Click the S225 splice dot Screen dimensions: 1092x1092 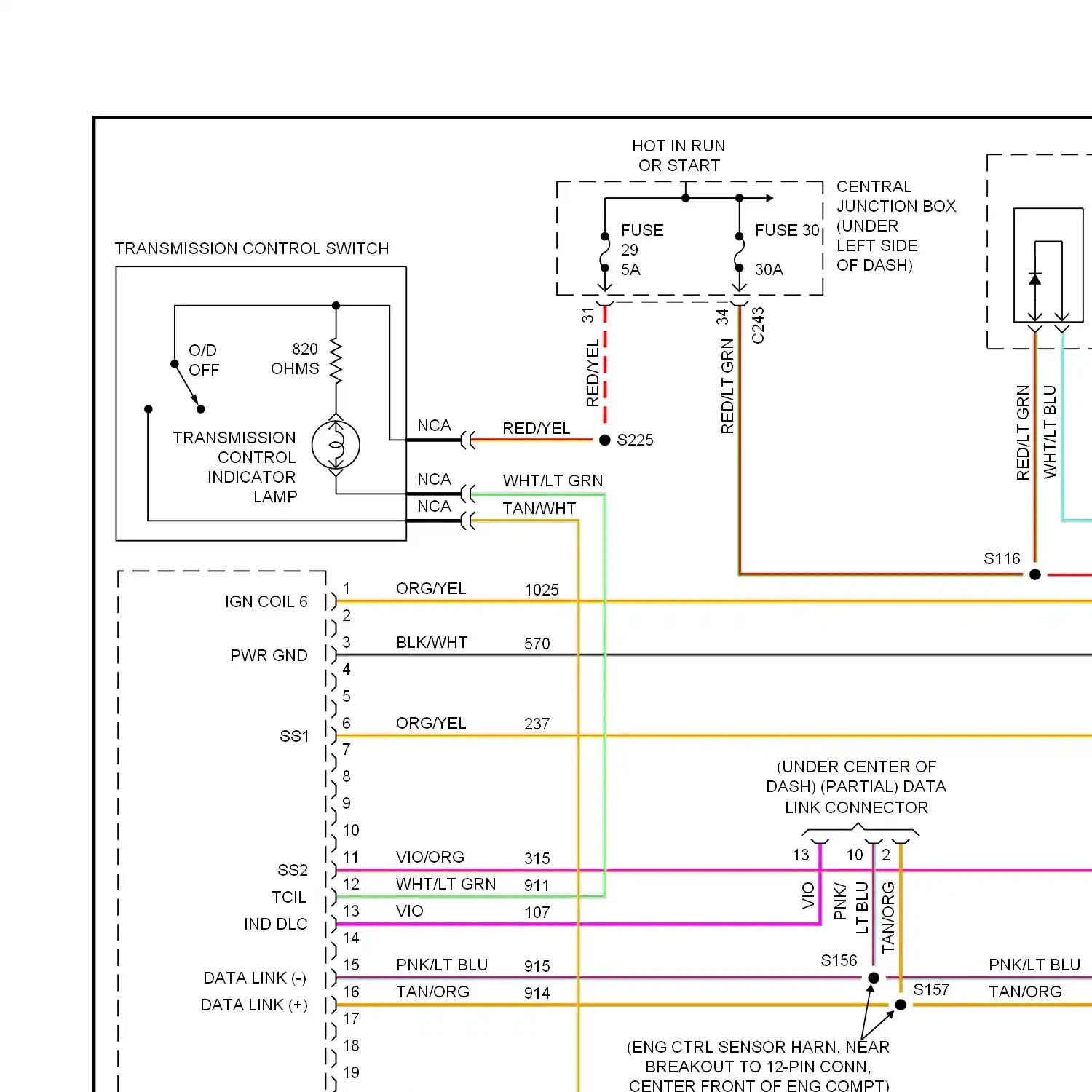[x=605, y=440]
